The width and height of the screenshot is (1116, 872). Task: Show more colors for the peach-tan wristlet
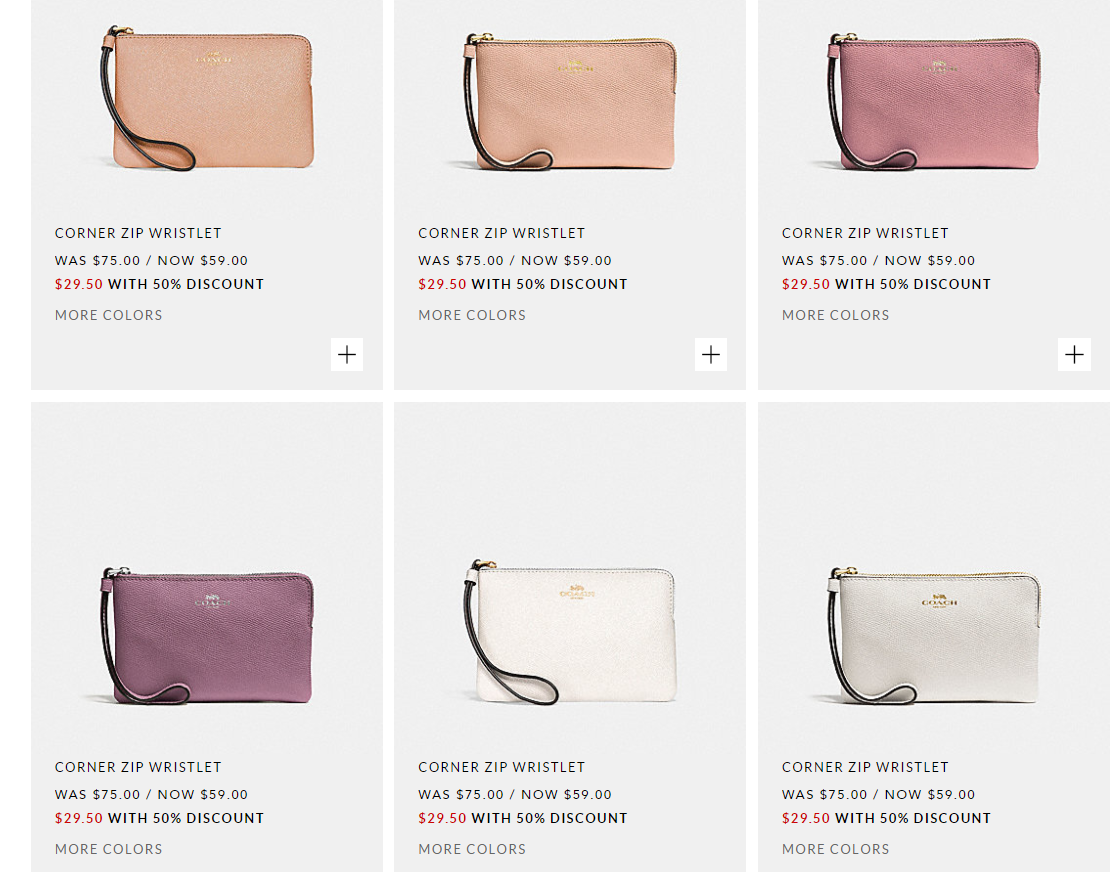(x=108, y=315)
